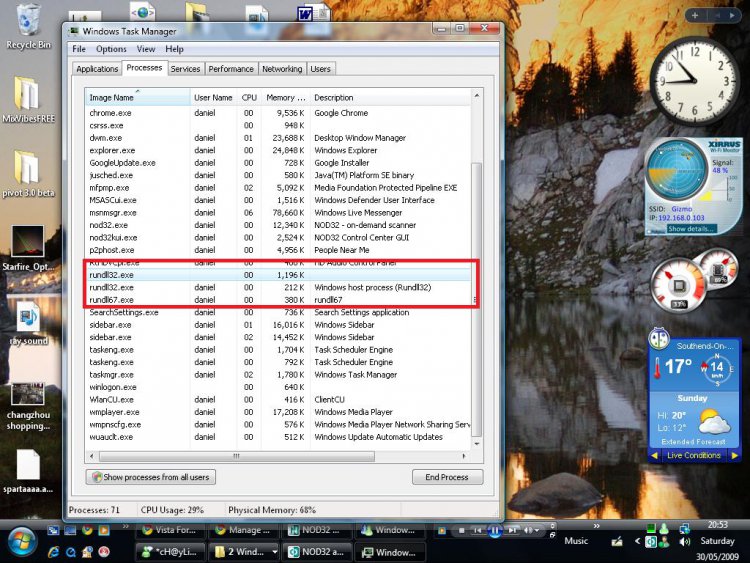Click Show Desktop in Quick Launch
Screen dimensions: 750x563
point(70,530)
